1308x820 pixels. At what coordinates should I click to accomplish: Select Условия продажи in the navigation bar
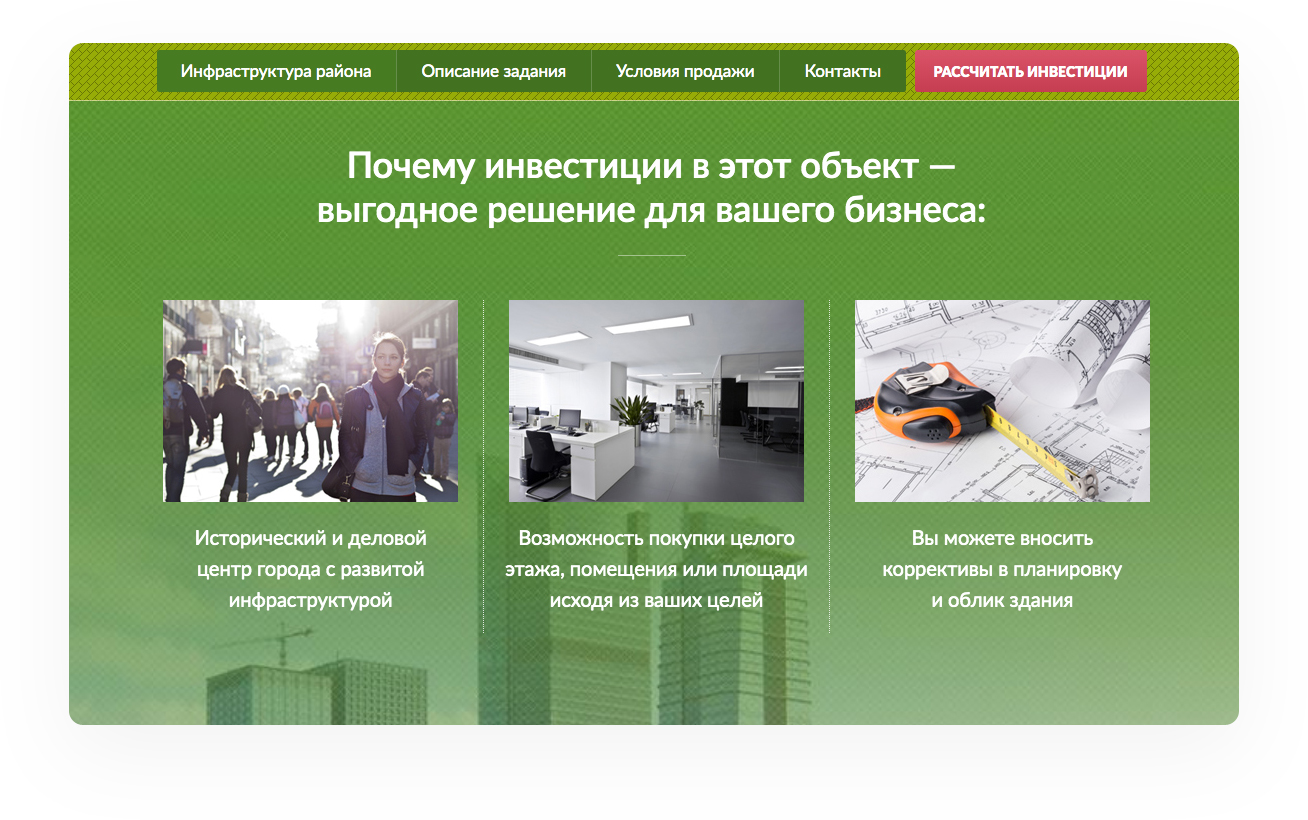[685, 72]
